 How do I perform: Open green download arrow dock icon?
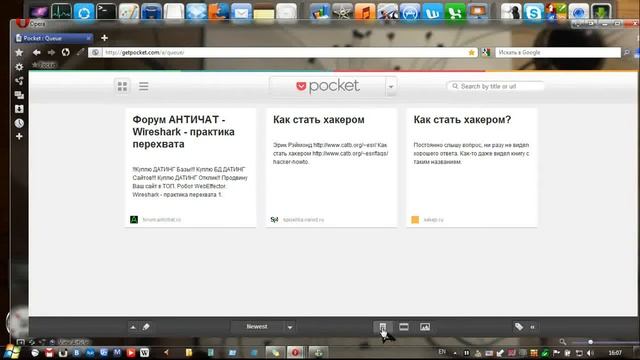tap(601, 13)
